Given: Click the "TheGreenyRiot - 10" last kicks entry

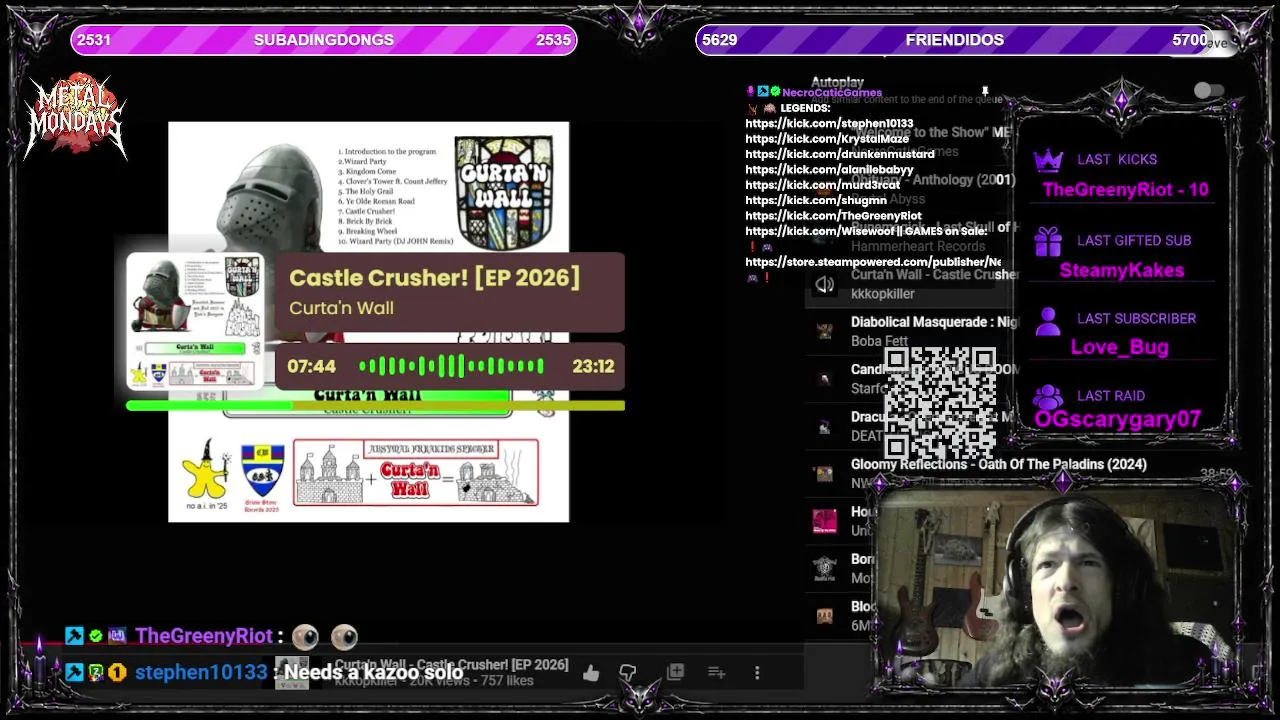Looking at the screenshot, I should coord(1125,190).
